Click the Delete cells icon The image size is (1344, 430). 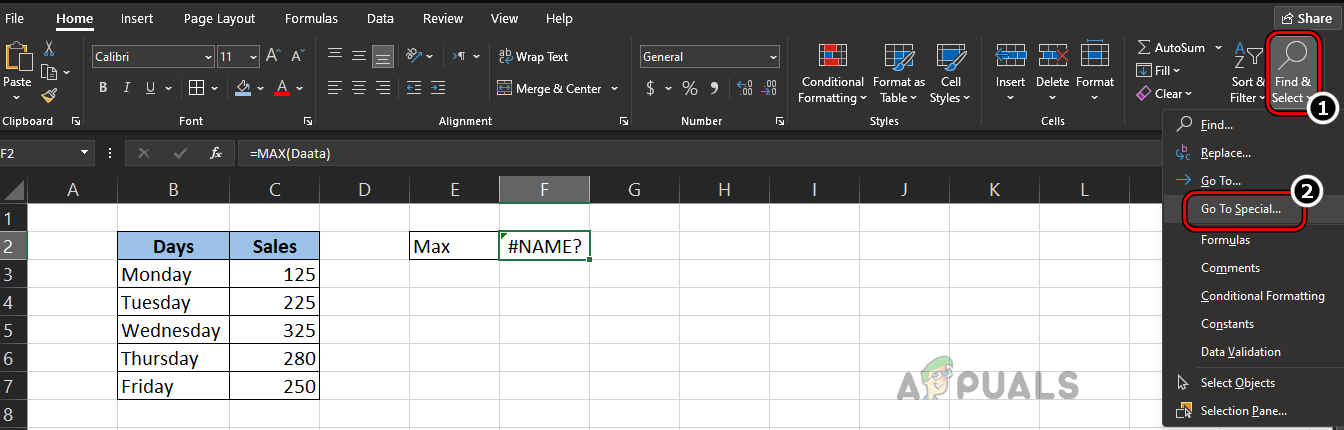pyautogui.click(x=1052, y=73)
